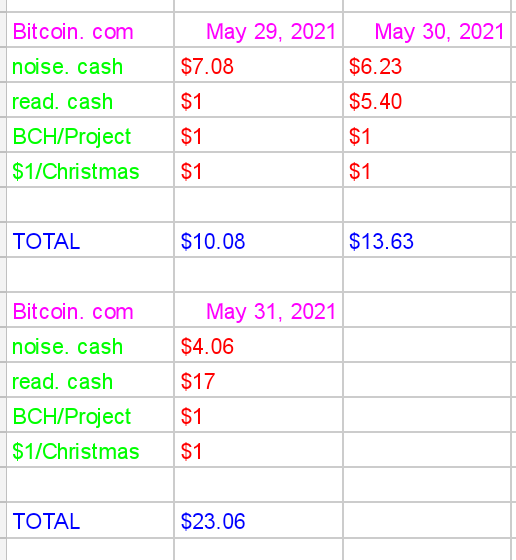Select the May 31, 2021 header cell
This screenshot has height=560, width=516.
tap(259, 310)
